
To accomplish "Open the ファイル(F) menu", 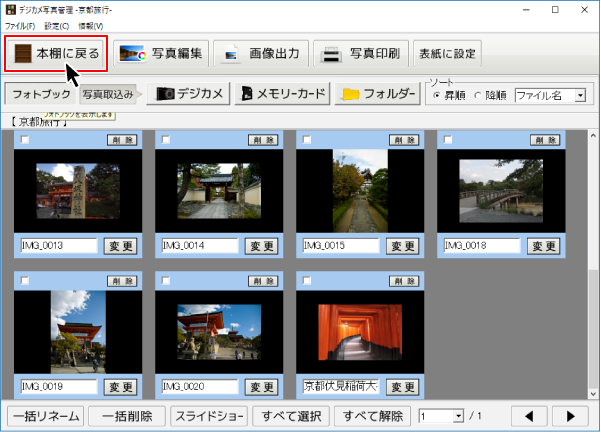I will click(x=20, y=26).
